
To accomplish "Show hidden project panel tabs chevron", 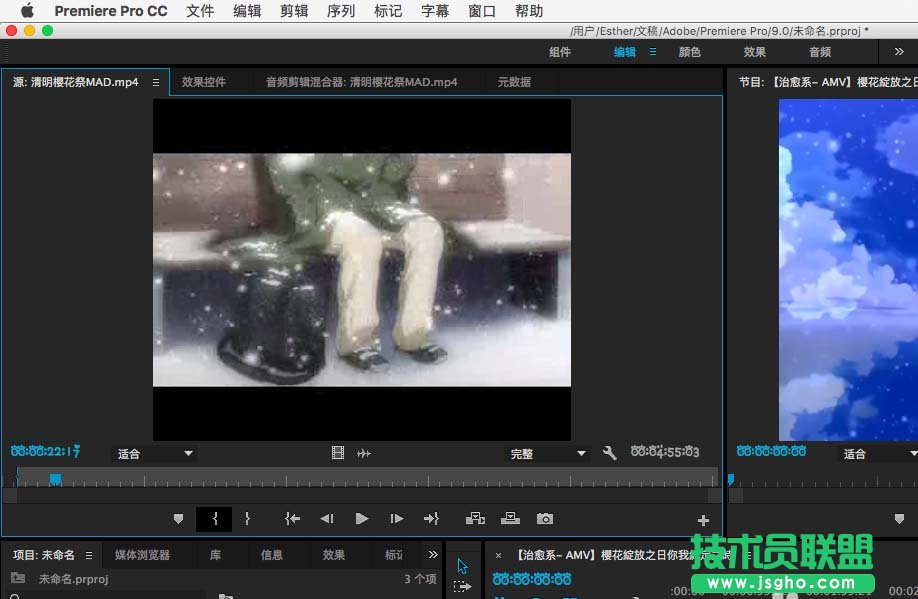I will (433, 554).
